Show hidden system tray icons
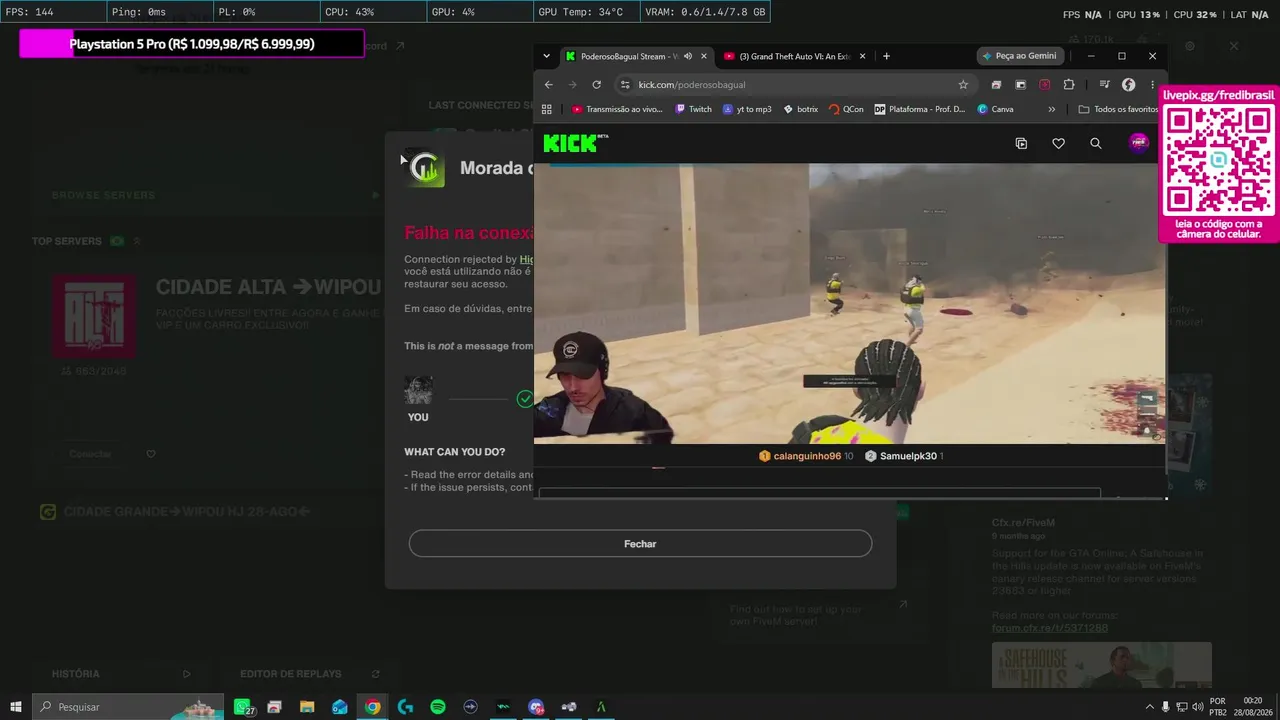Image resolution: width=1280 pixels, height=720 pixels. (x=1149, y=707)
